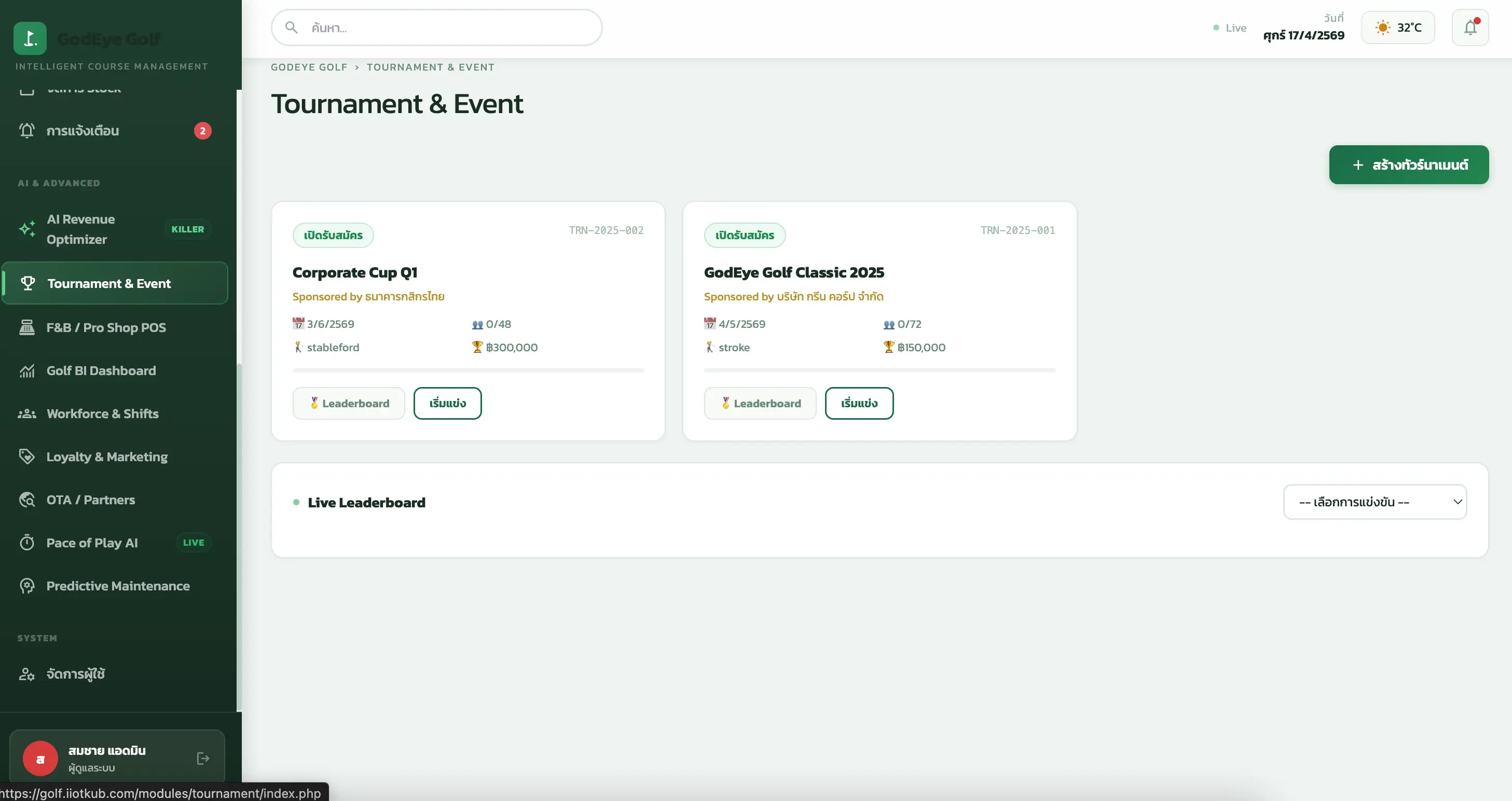Click the logout icon beside สมชาย แอดมิน
1512x801 pixels.
(x=203, y=758)
